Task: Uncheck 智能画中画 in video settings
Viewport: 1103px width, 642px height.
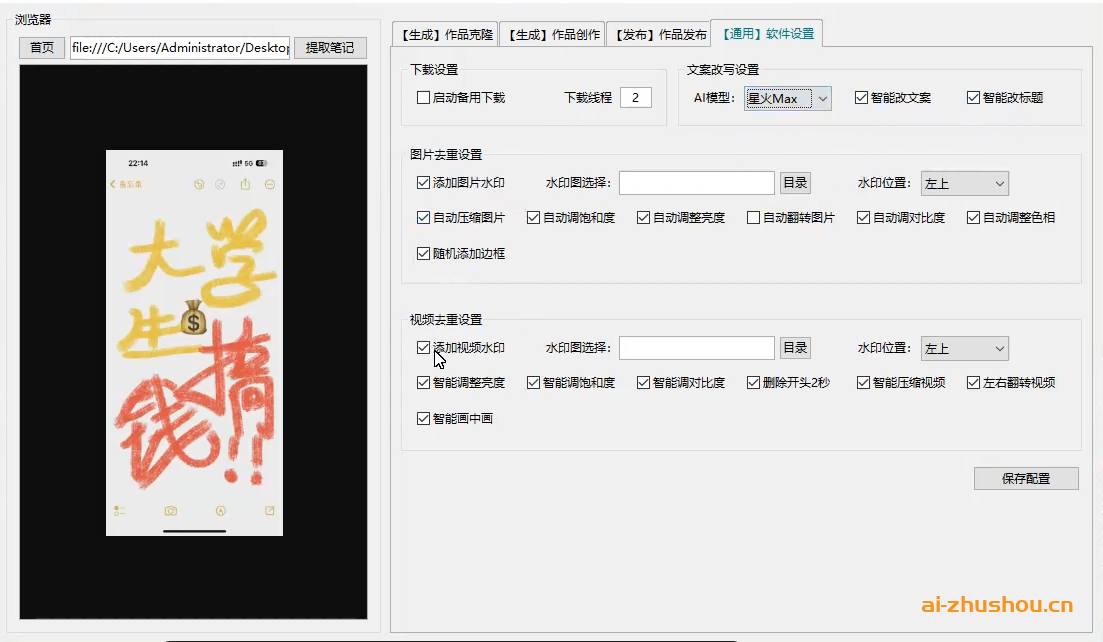Action: (x=423, y=417)
